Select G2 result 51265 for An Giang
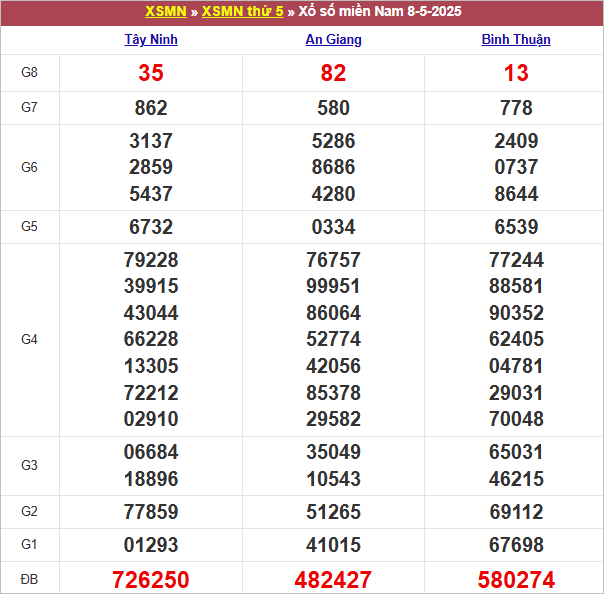 point(333,512)
